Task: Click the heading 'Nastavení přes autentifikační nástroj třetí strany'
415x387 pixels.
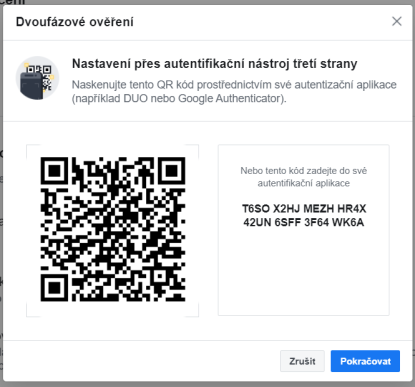Action: pos(215,64)
